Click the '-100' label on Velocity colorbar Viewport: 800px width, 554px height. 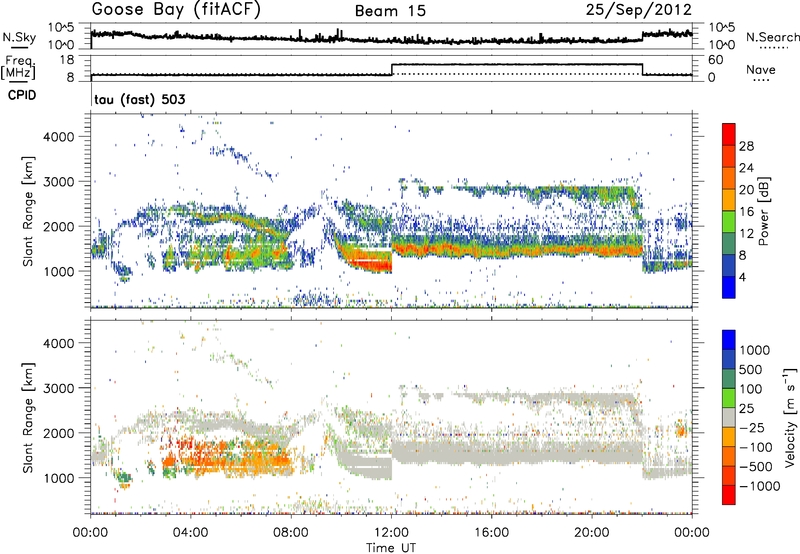point(756,447)
